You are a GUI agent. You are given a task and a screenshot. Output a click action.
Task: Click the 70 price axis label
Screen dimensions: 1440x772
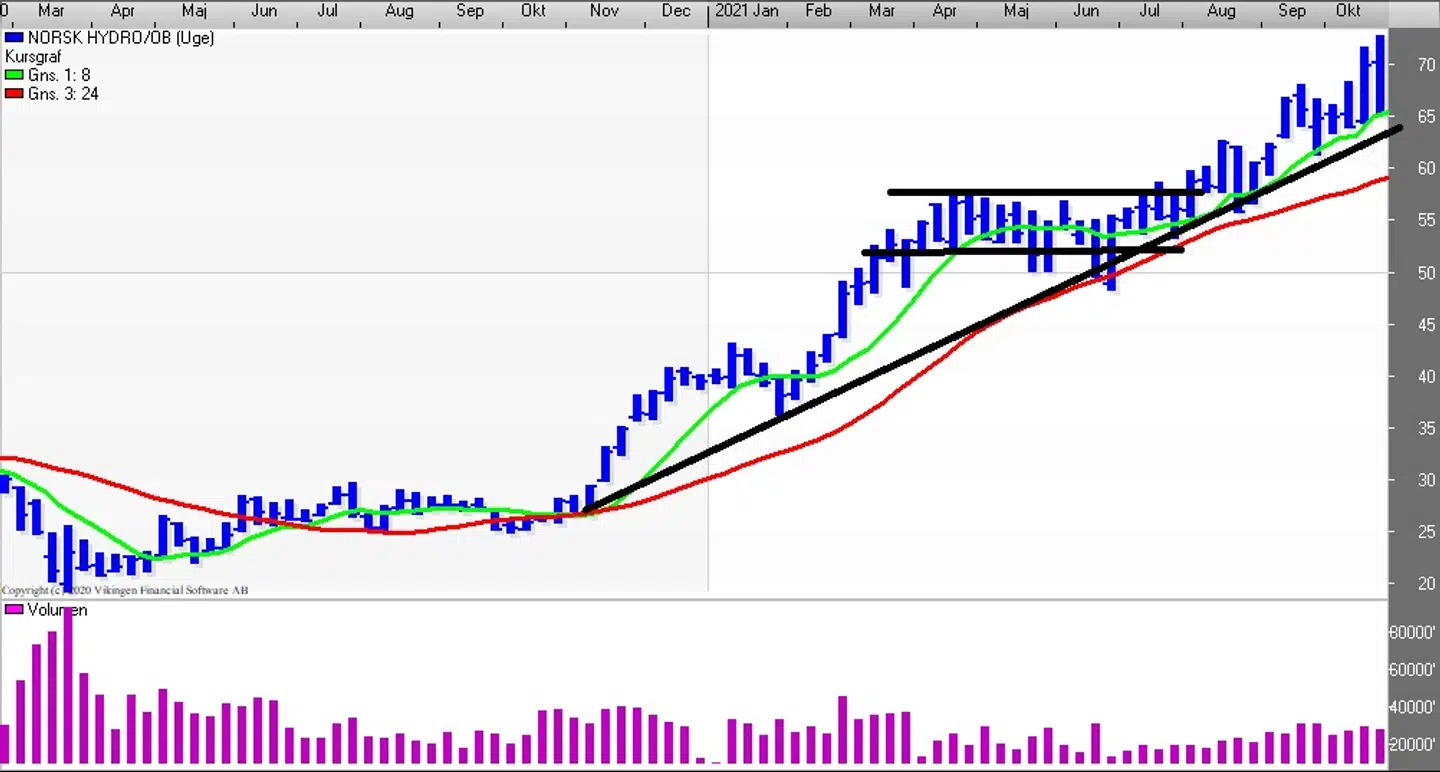click(x=1426, y=65)
